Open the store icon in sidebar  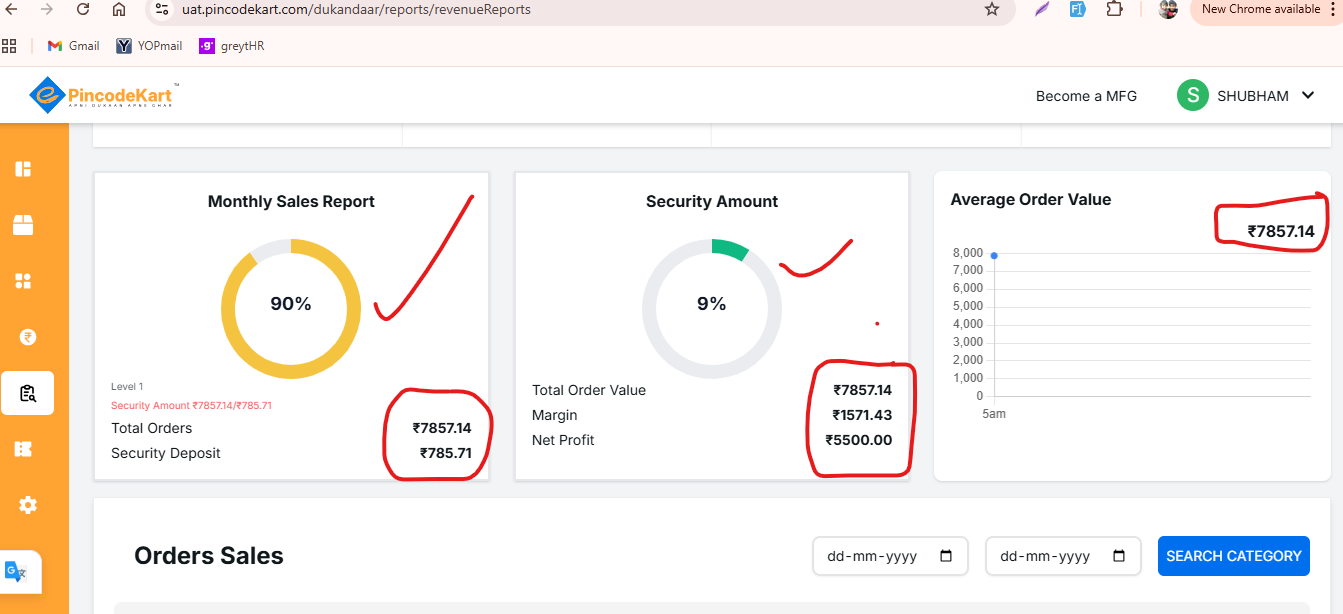coord(23,225)
